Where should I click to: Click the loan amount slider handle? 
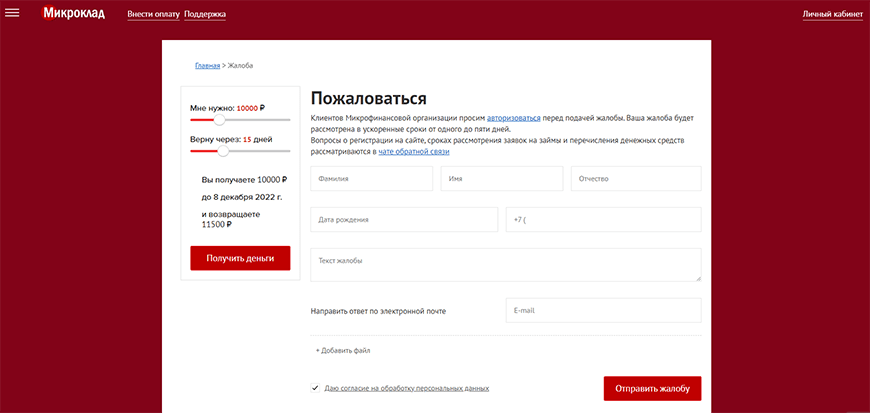pos(219,120)
